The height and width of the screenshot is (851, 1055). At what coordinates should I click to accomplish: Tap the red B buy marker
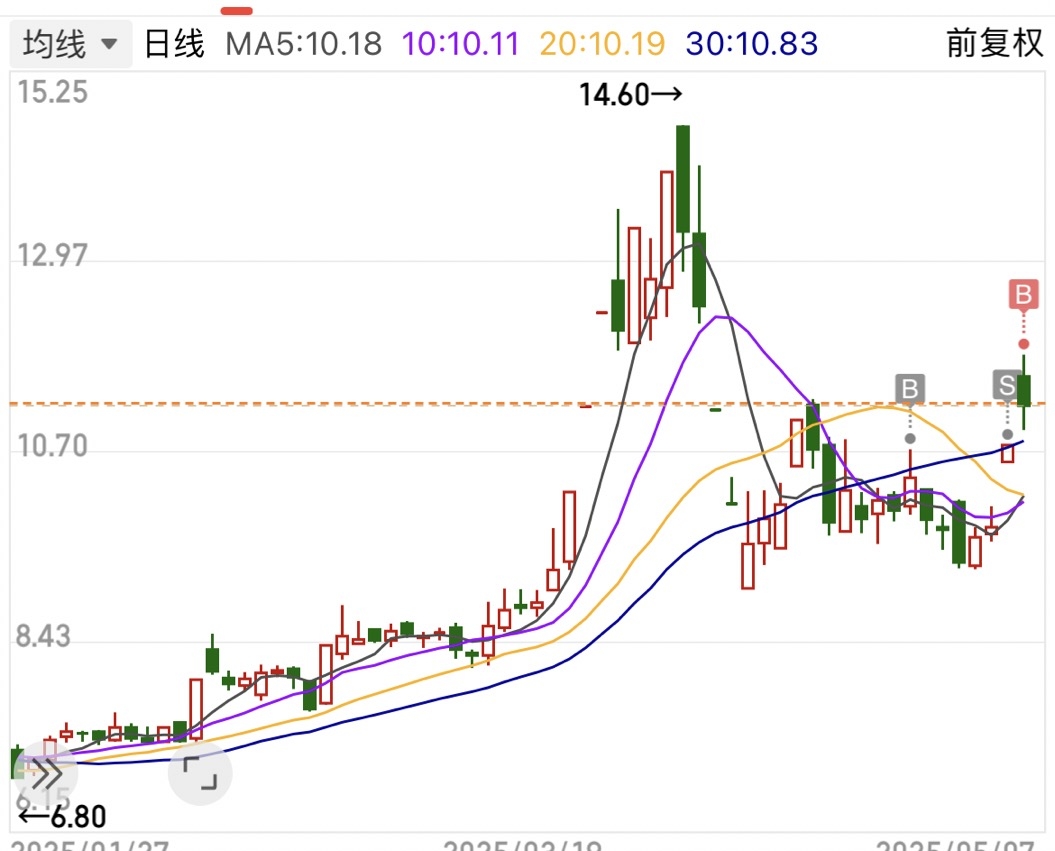pos(1023,295)
